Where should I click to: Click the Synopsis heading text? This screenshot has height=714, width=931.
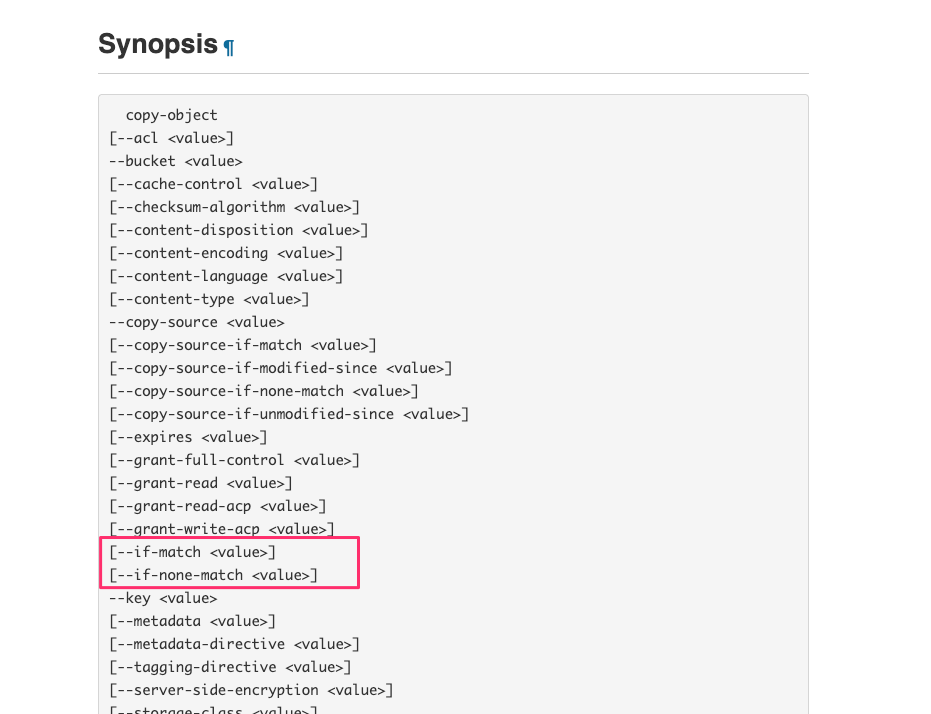click(x=158, y=45)
